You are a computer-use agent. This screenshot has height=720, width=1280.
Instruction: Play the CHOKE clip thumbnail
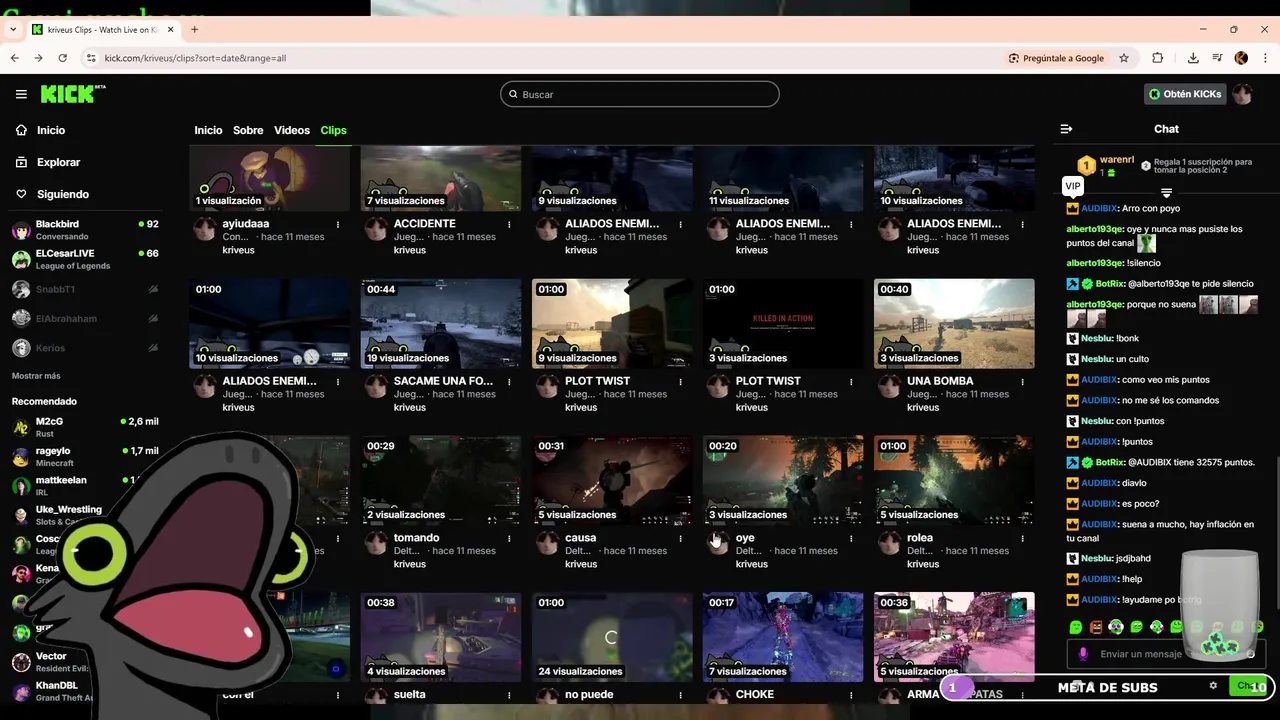[783, 637]
